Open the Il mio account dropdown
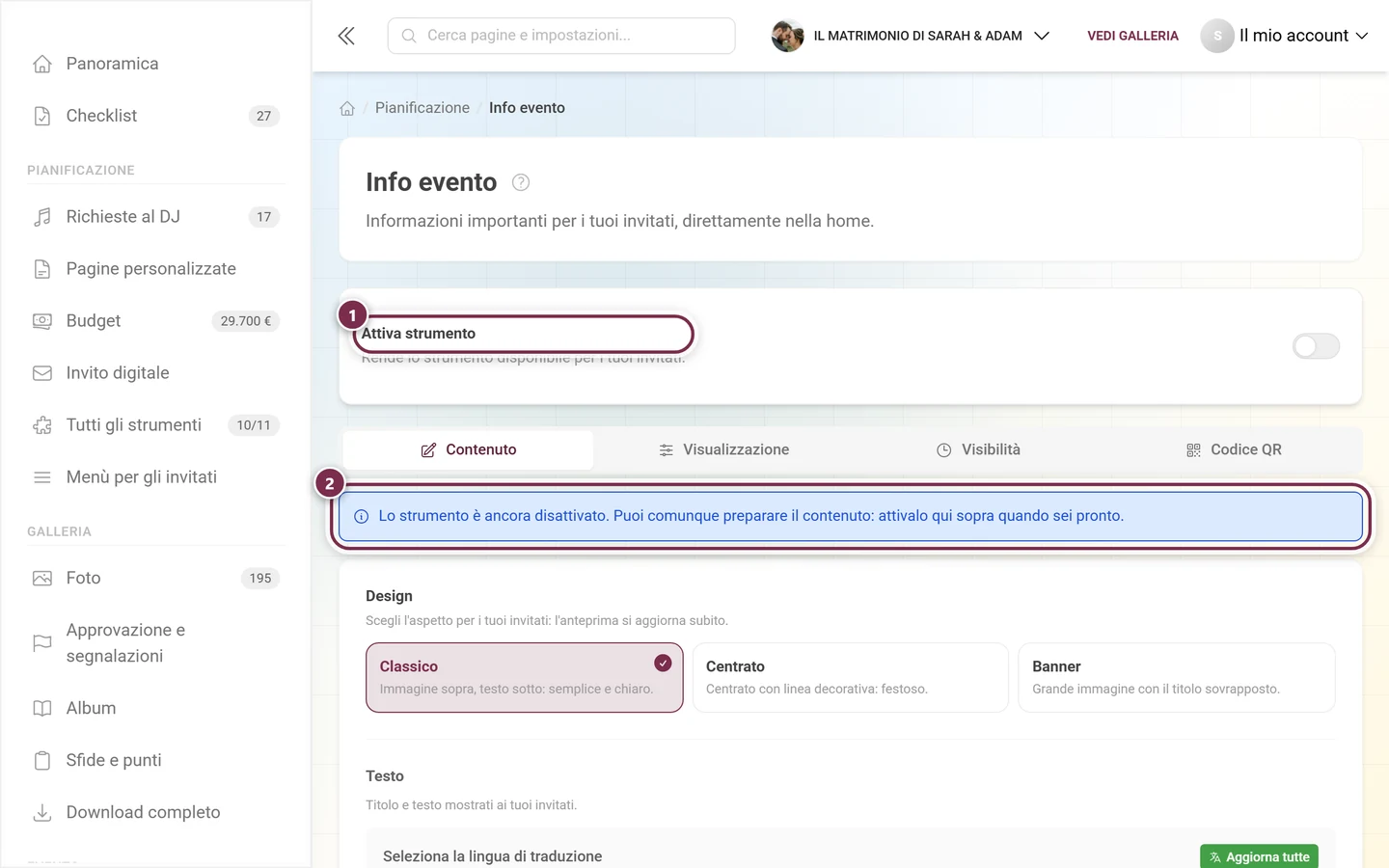 point(1285,36)
